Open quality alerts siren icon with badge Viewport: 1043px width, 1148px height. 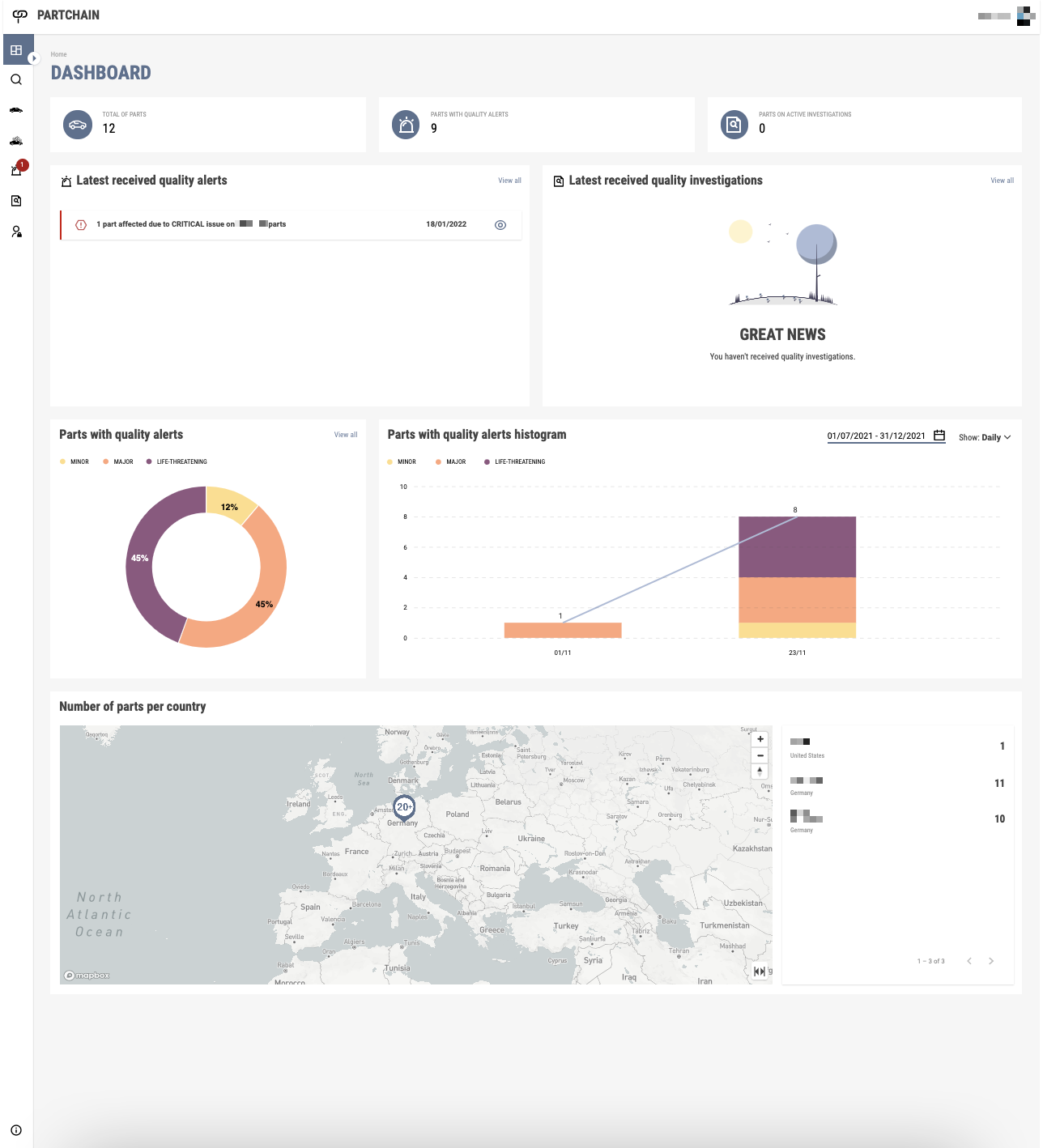[x=16, y=170]
